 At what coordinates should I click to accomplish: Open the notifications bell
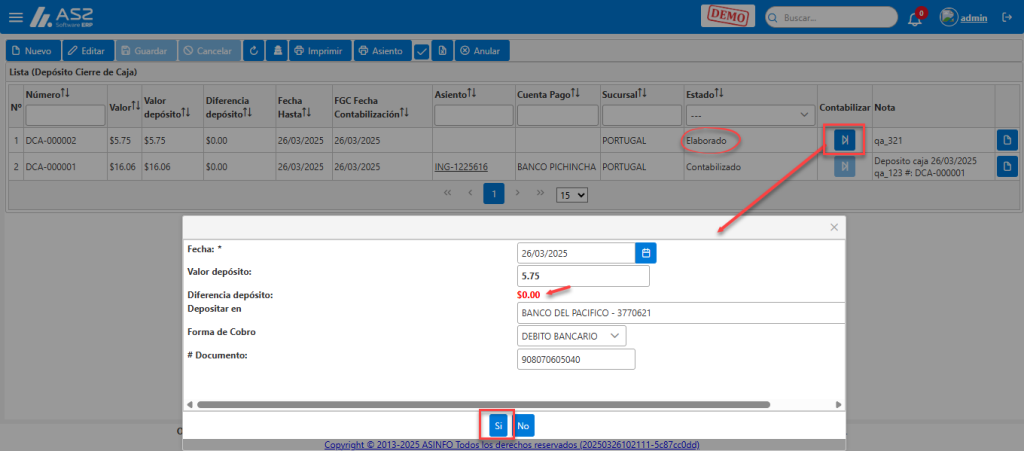click(915, 19)
